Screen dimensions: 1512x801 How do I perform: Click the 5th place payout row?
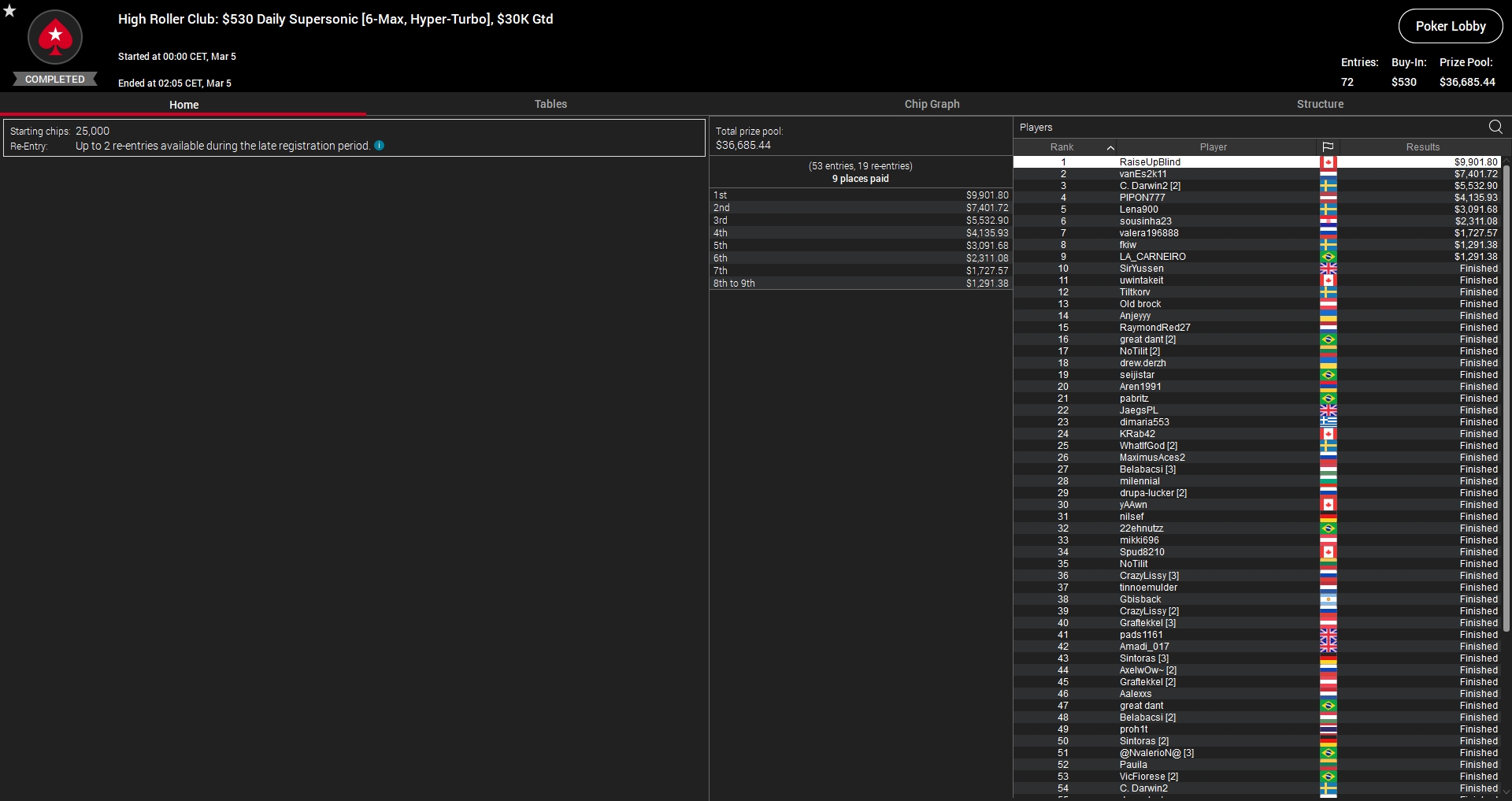861,246
